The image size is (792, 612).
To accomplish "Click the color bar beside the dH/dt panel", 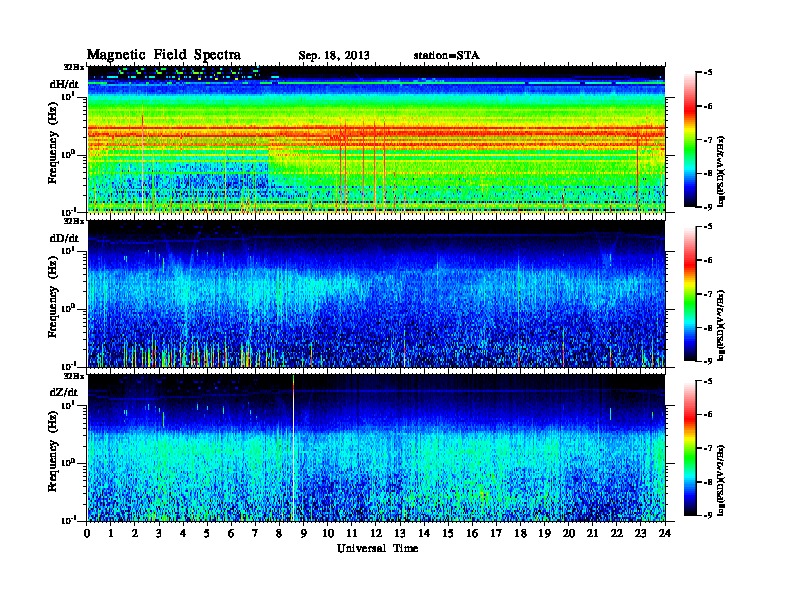I will click(x=690, y=140).
